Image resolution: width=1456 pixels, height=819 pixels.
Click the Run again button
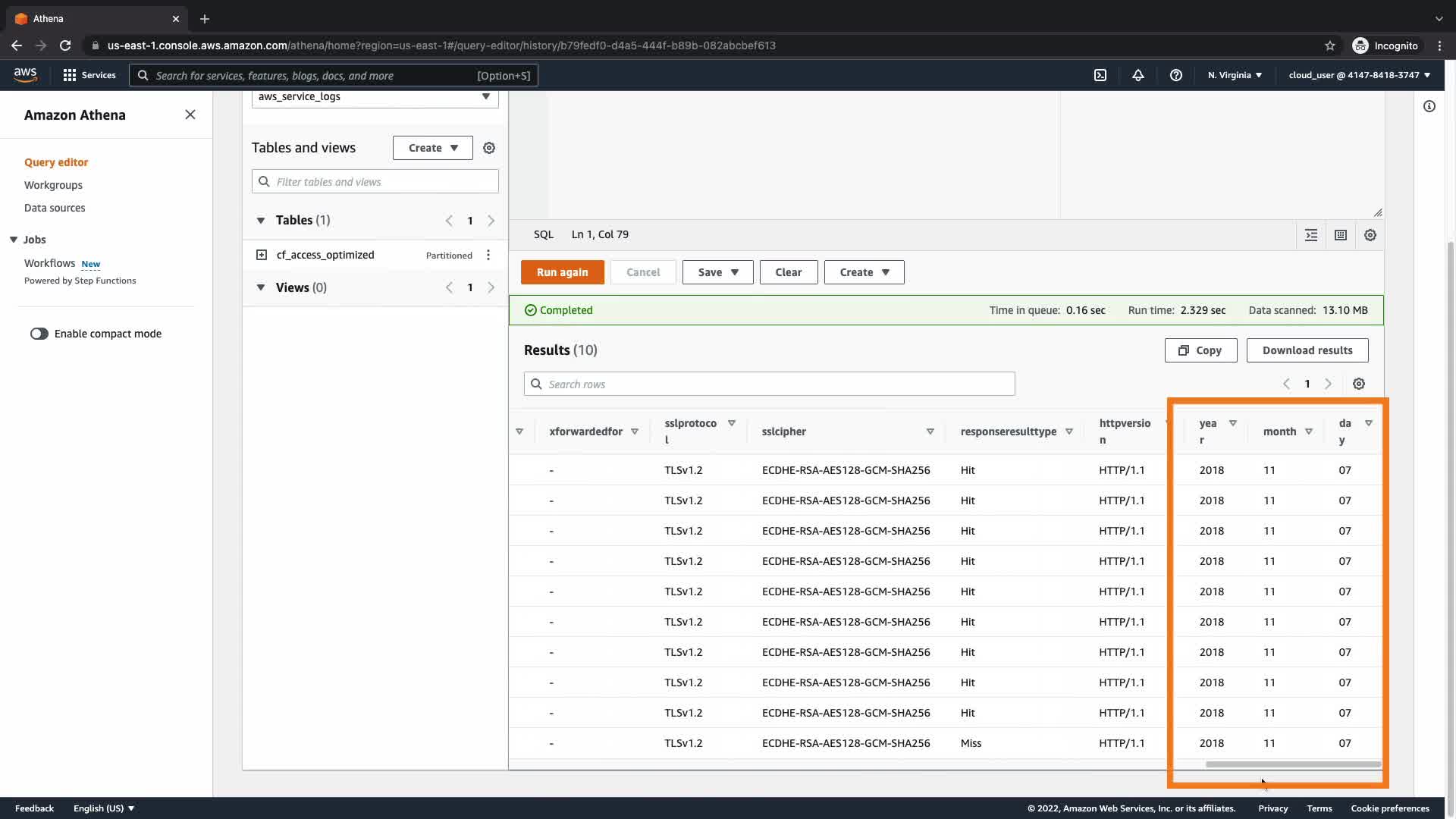562,272
